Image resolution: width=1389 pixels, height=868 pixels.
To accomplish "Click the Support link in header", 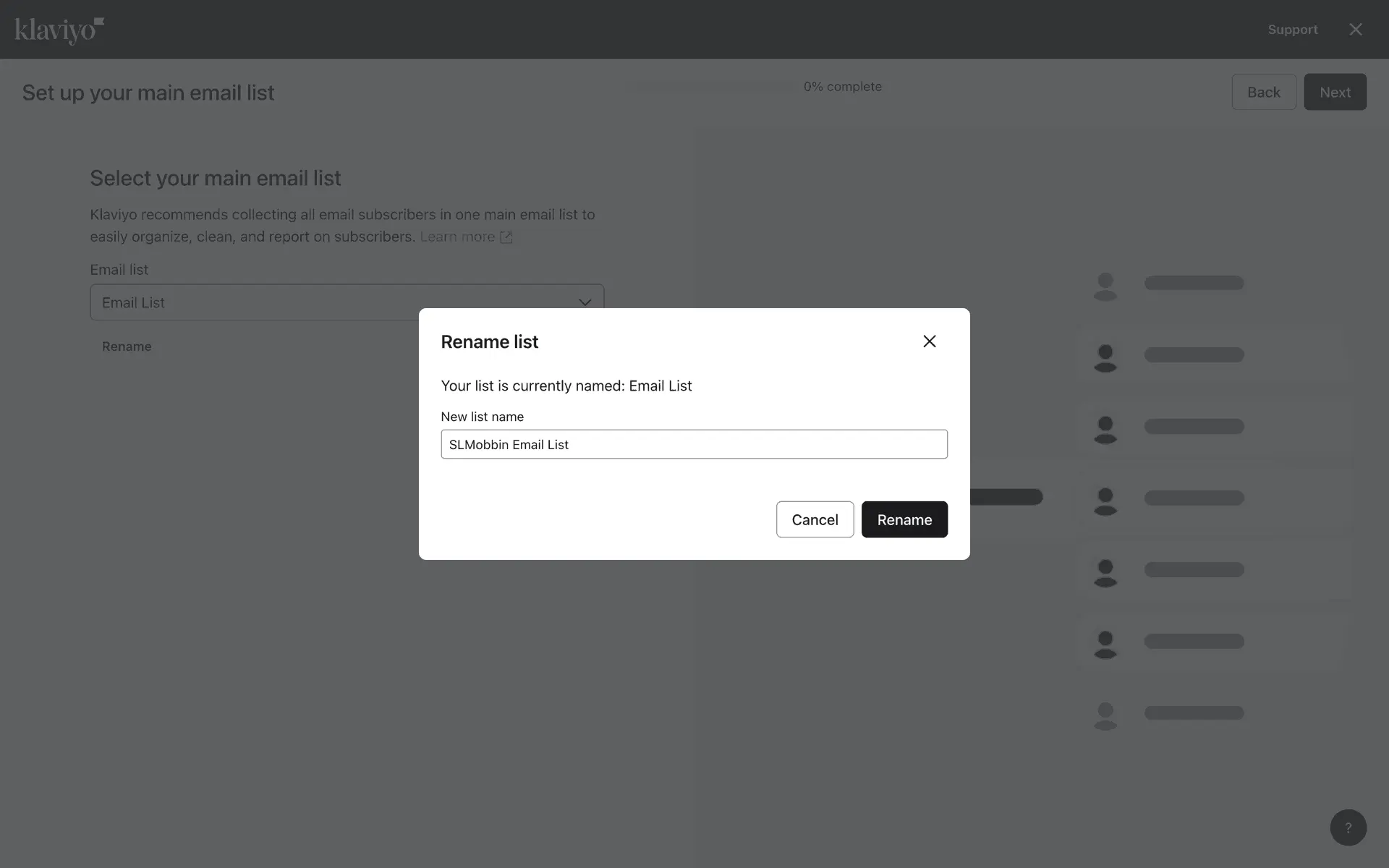I will (1292, 30).
